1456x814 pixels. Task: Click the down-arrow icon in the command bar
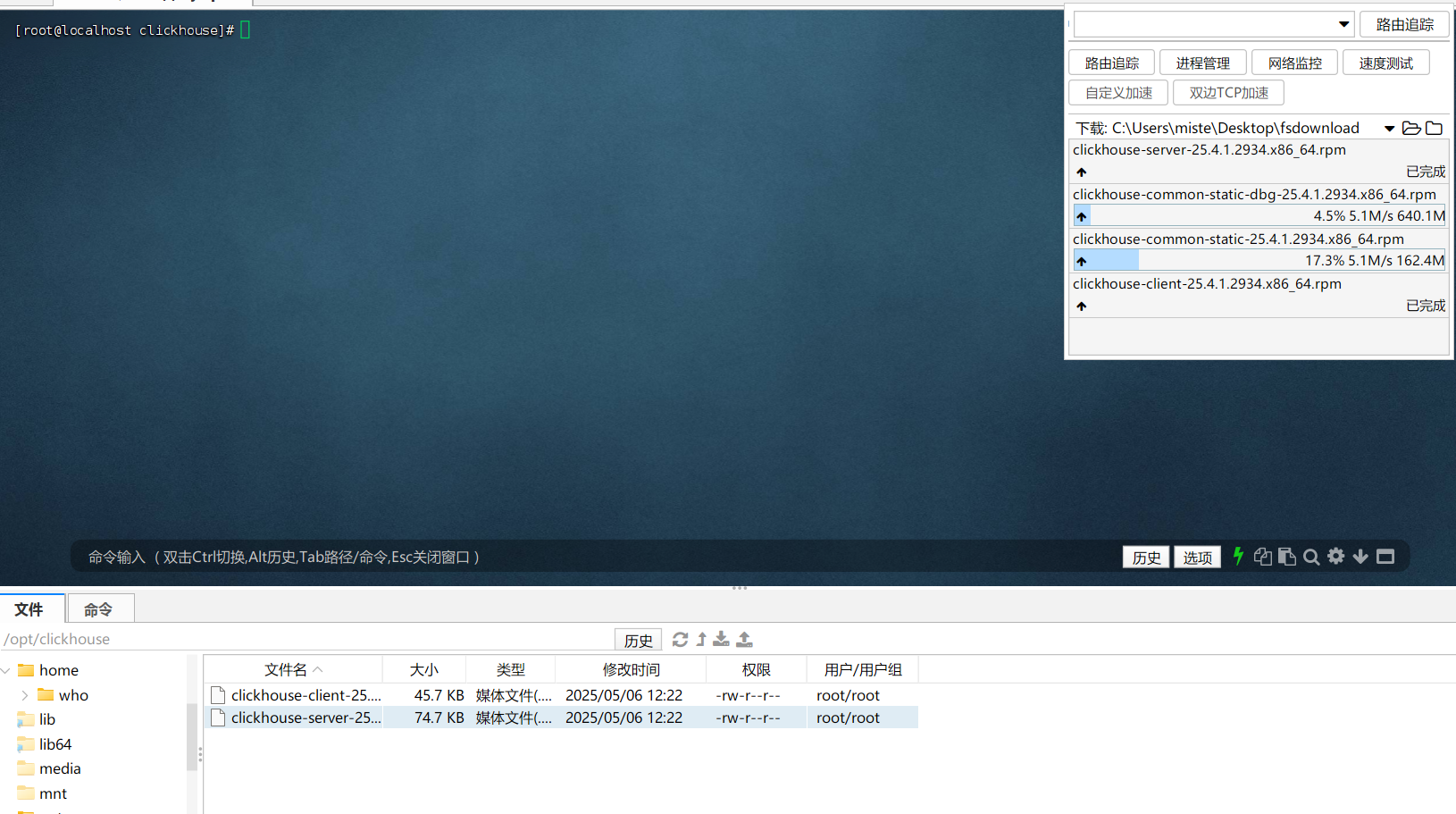tap(1360, 557)
